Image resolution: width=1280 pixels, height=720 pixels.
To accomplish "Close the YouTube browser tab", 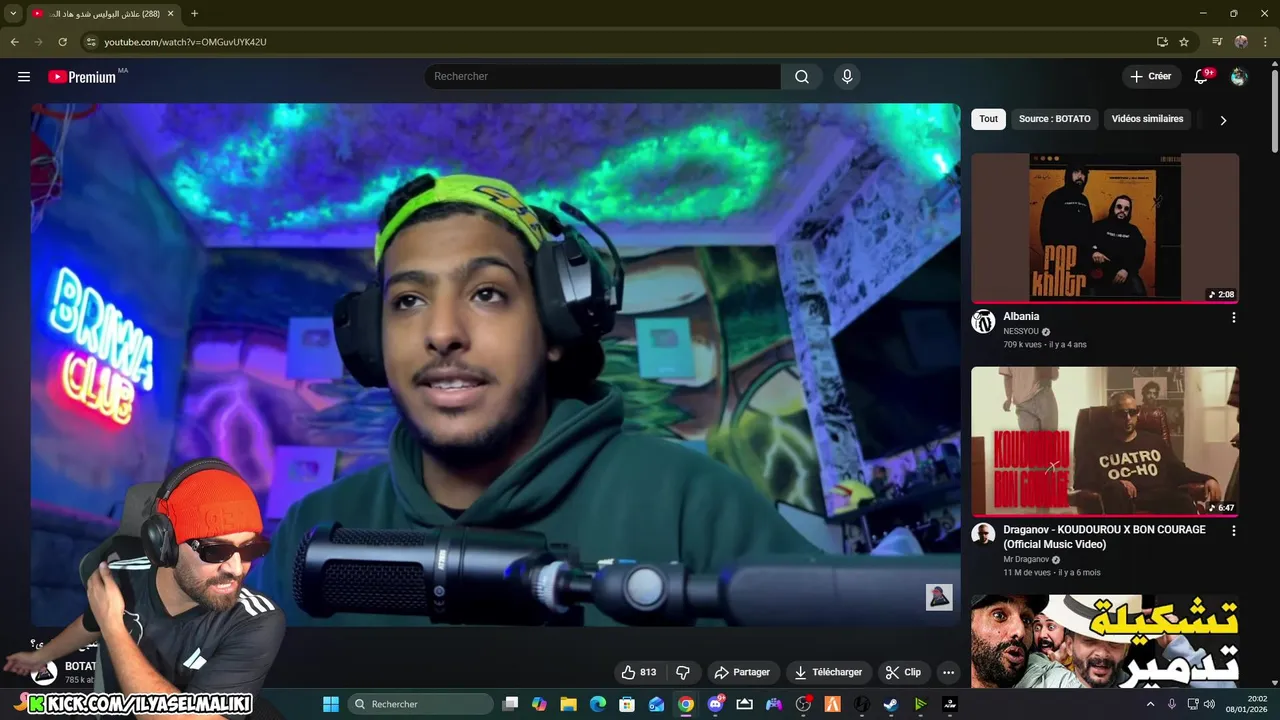I will click(170, 13).
